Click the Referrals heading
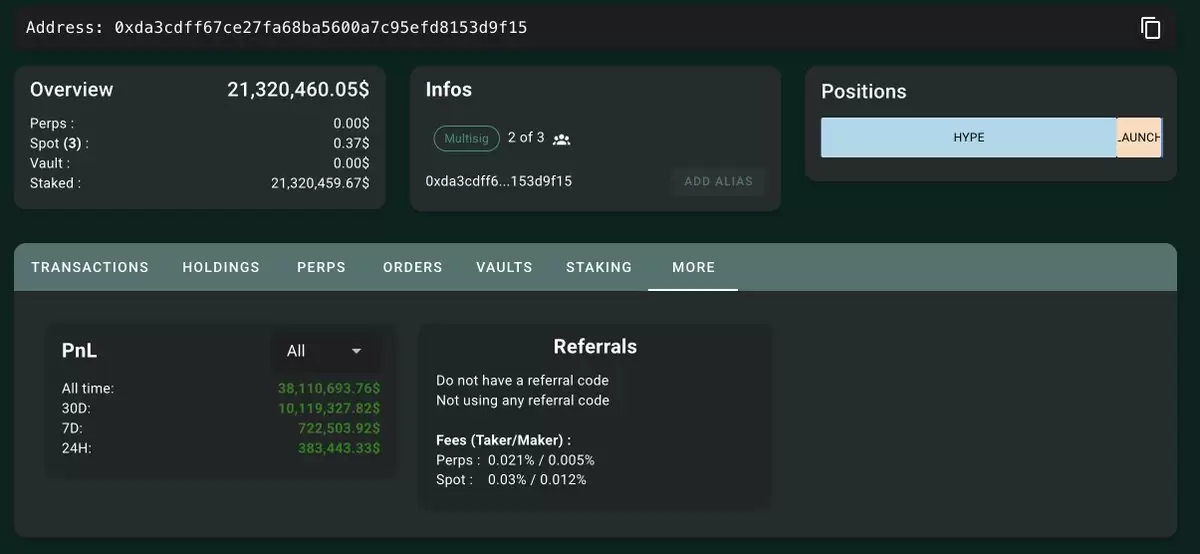This screenshot has height=554, width=1200. (595, 347)
